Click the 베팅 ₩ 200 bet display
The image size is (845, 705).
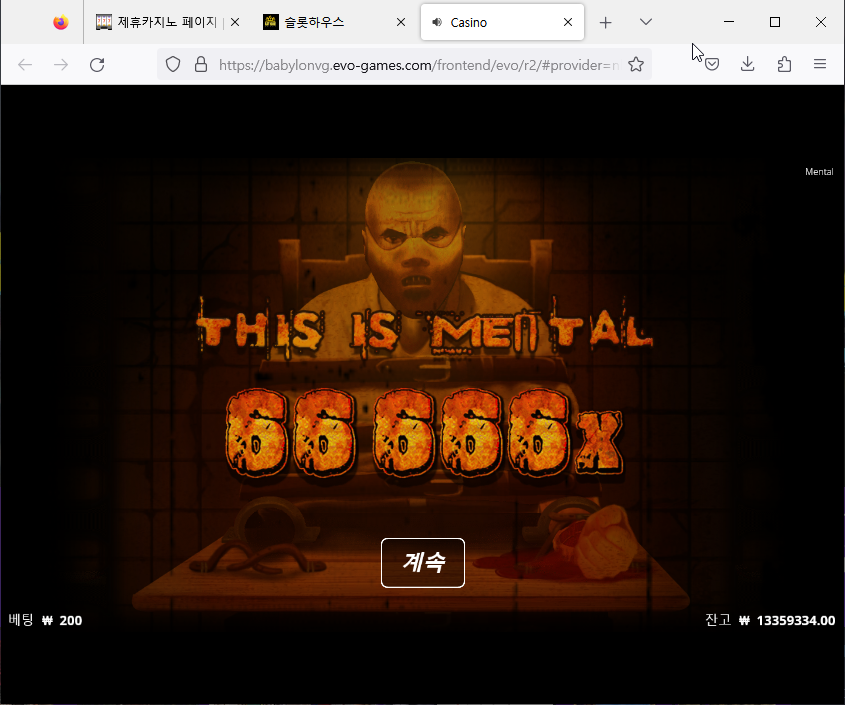click(45, 620)
